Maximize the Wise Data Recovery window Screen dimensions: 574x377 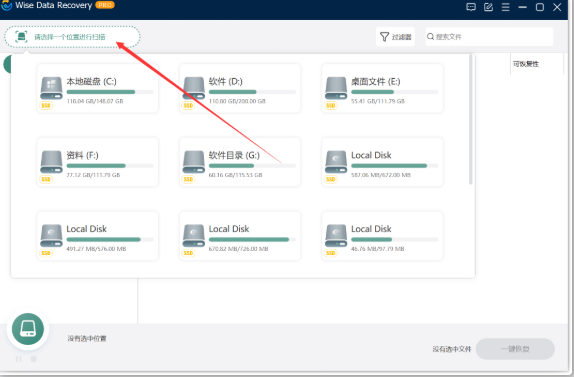point(540,7)
